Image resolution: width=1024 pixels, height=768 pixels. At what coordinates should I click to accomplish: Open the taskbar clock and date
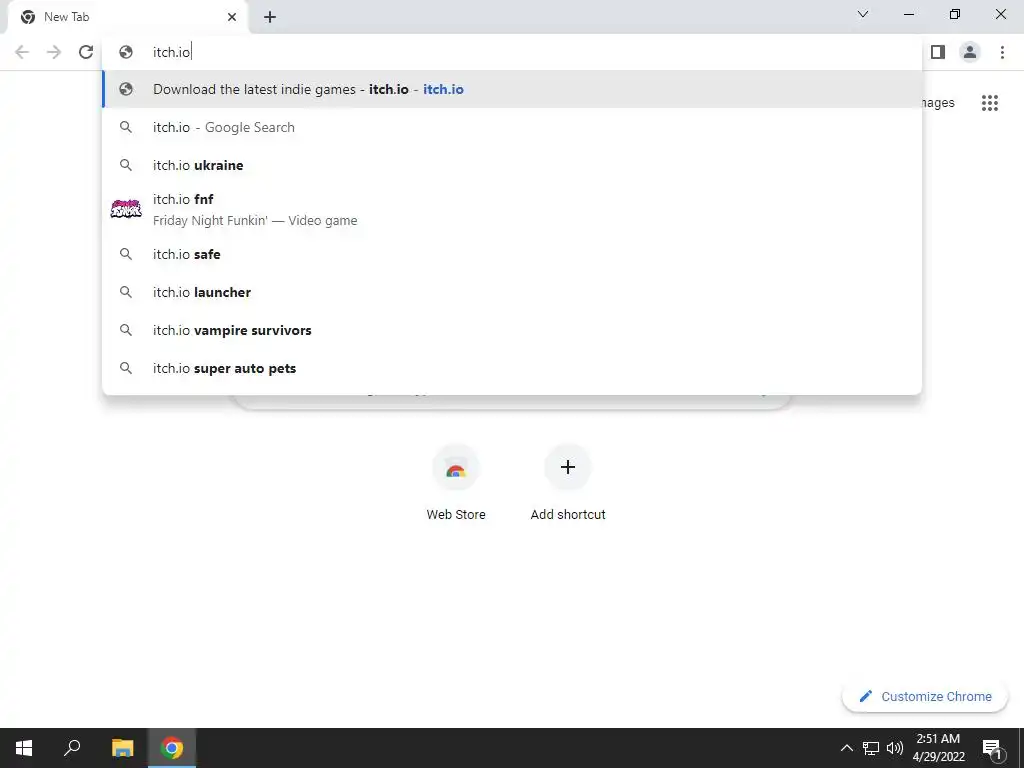coord(938,748)
